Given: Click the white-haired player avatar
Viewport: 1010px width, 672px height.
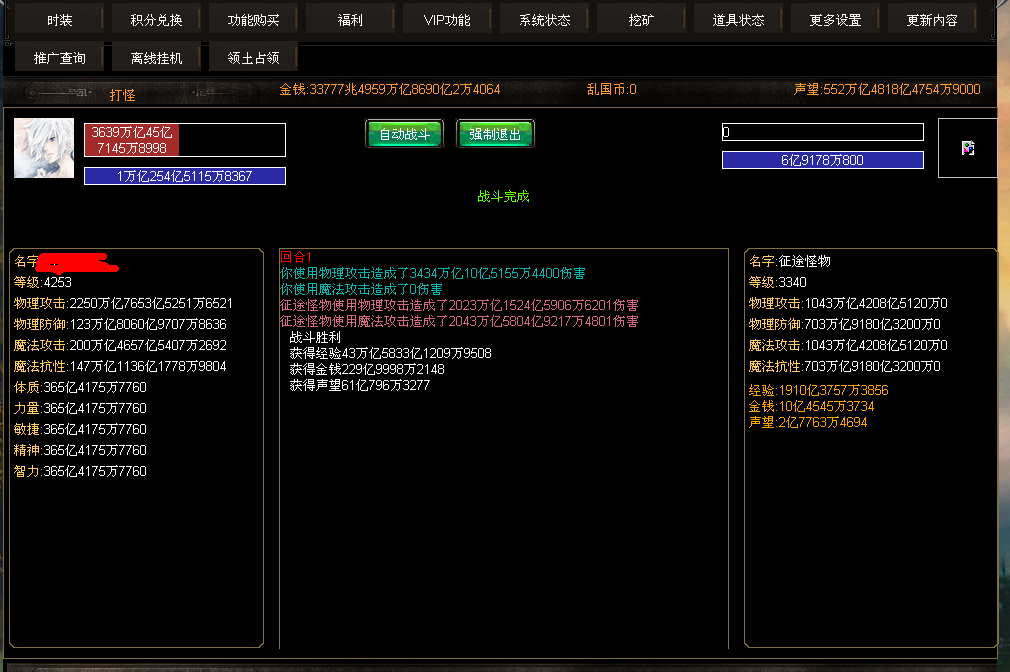Looking at the screenshot, I should (43, 148).
